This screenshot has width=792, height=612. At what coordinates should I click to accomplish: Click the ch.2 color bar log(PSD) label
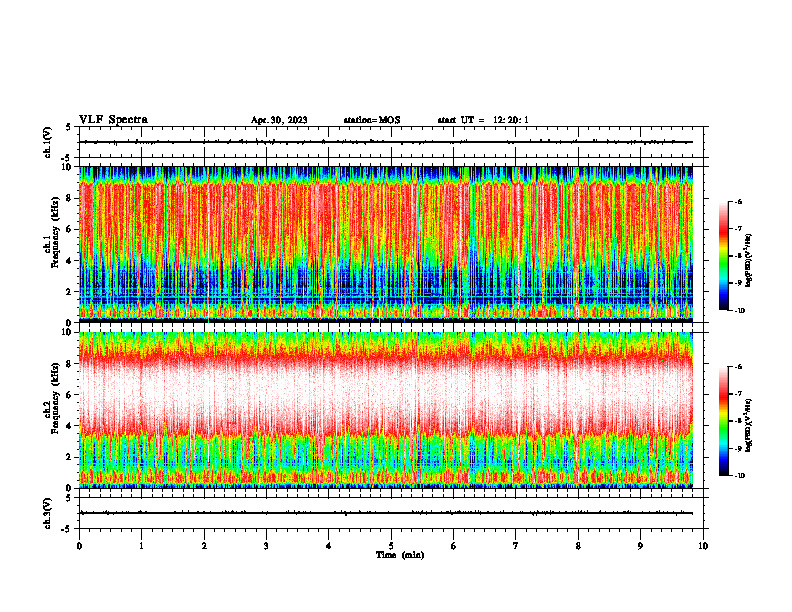749,426
